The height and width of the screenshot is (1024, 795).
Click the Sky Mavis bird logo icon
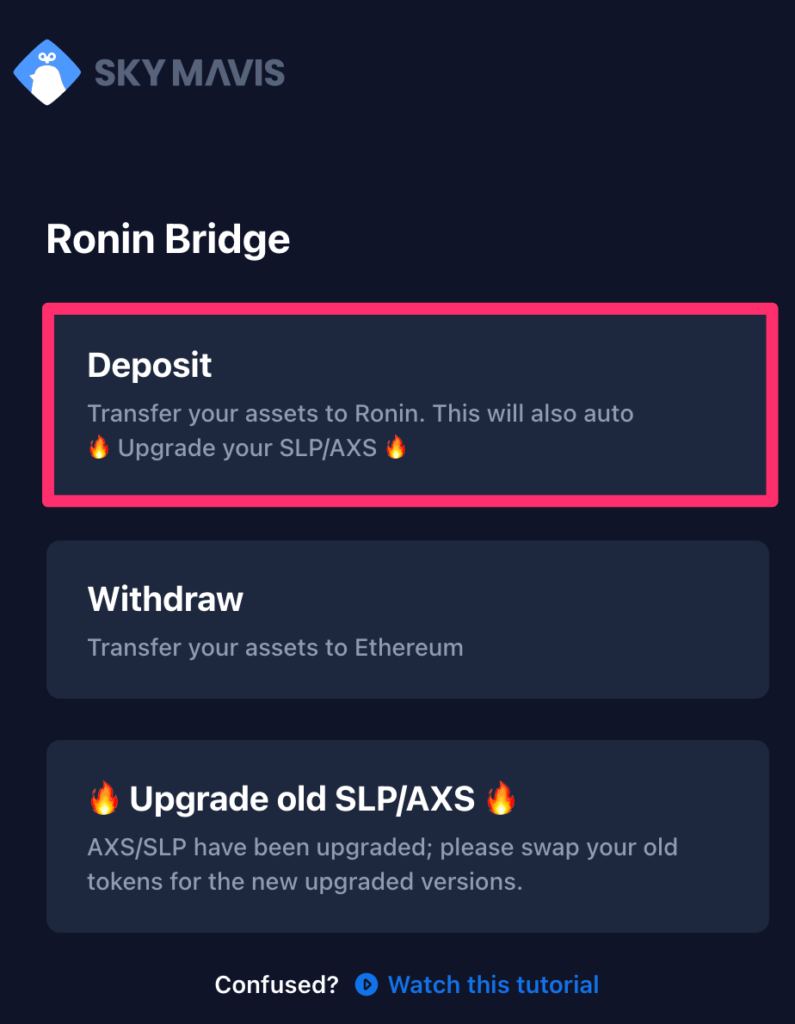tap(47, 72)
